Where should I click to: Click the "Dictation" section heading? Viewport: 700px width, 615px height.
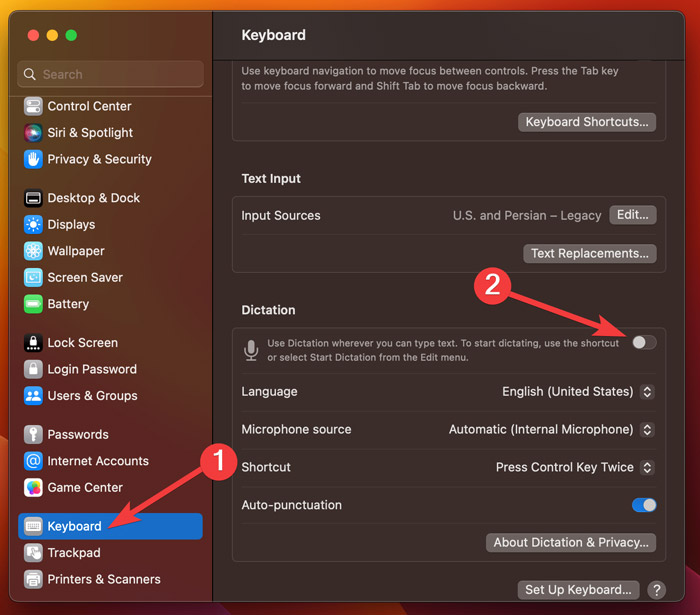[268, 310]
